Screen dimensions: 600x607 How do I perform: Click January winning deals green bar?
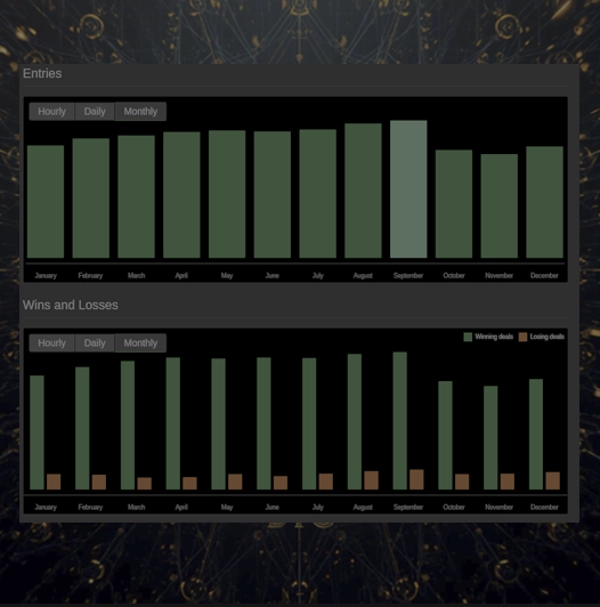(x=37, y=432)
